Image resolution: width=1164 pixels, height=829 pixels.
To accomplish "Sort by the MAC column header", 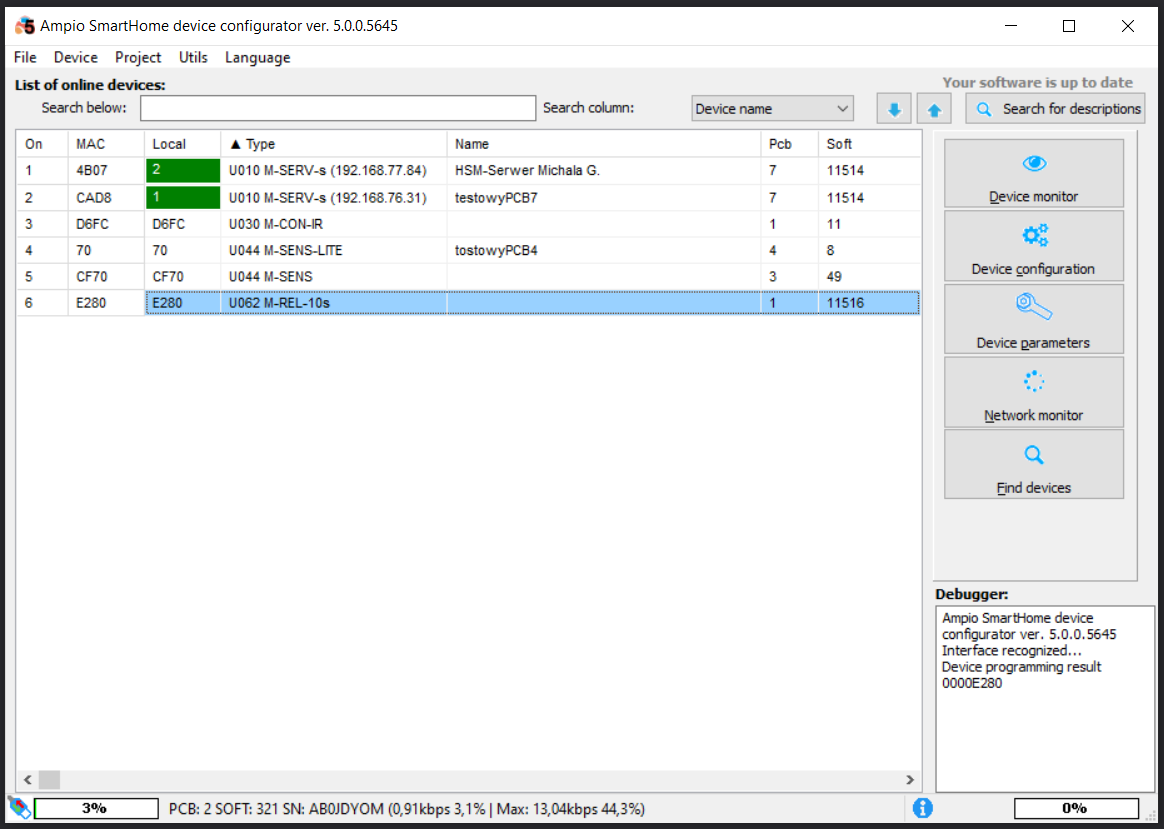I will pyautogui.click(x=106, y=144).
